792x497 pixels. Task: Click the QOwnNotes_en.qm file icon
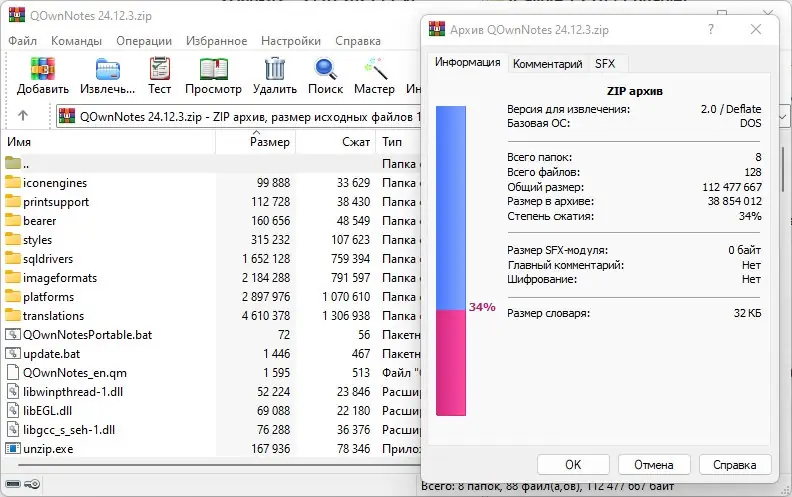pyautogui.click(x=13, y=372)
